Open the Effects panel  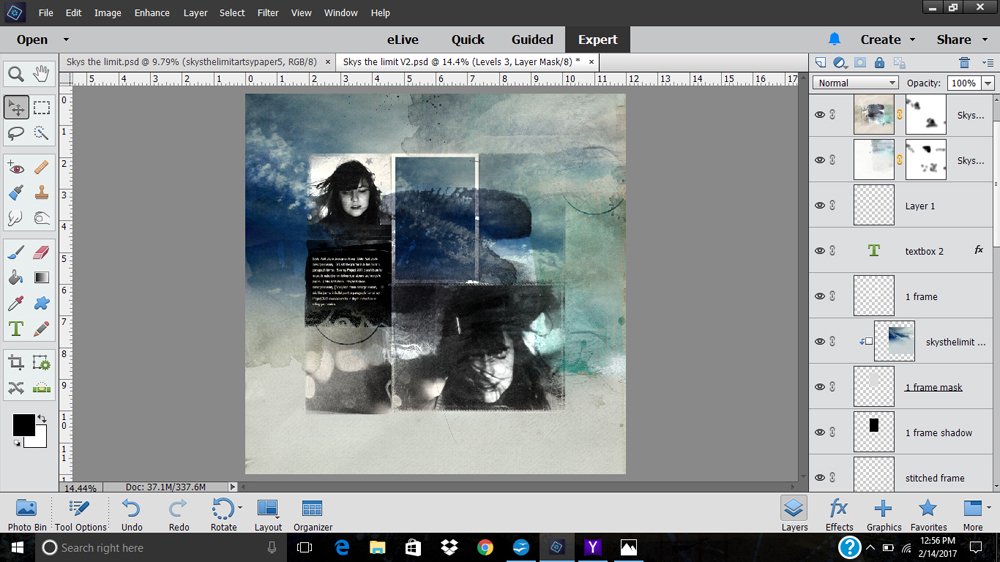coord(839,514)
